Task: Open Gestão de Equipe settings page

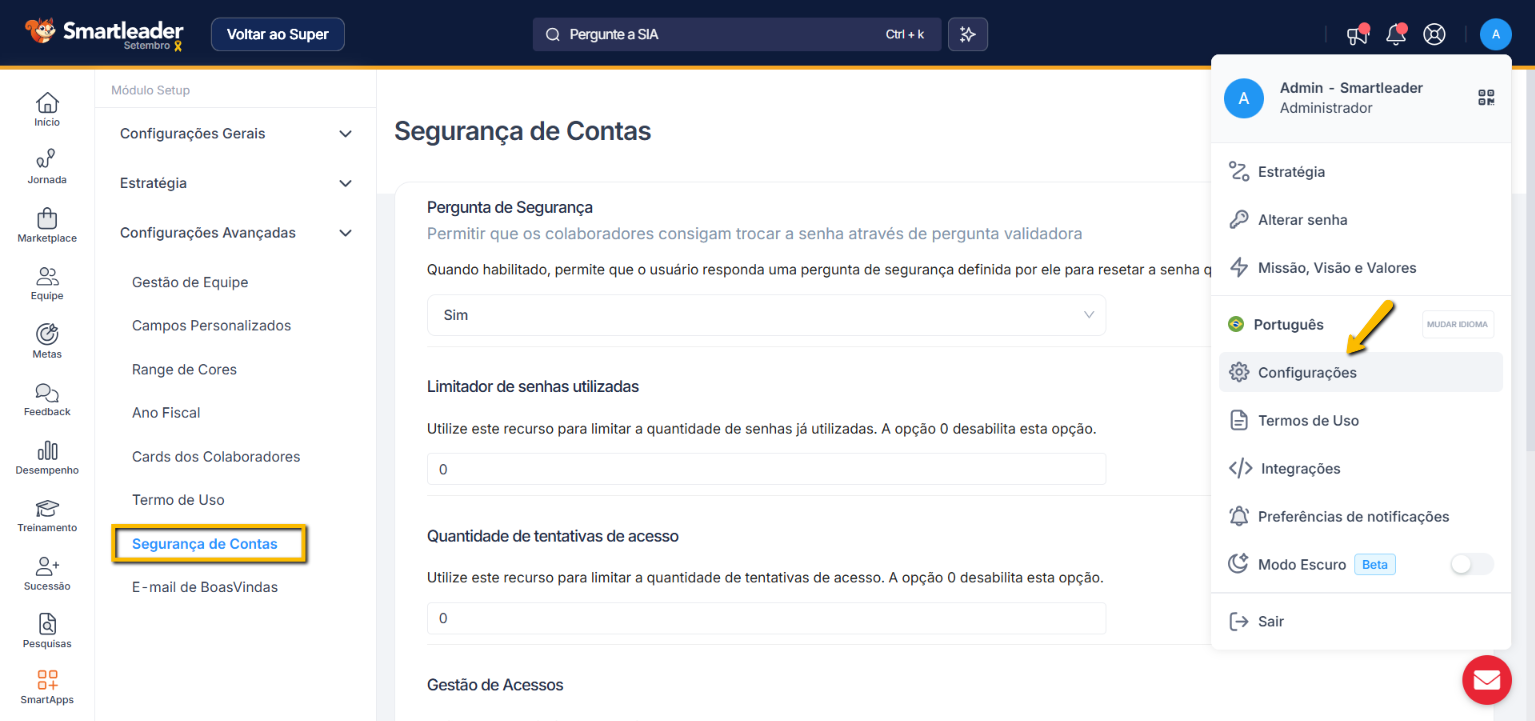Action: [190, 283]
